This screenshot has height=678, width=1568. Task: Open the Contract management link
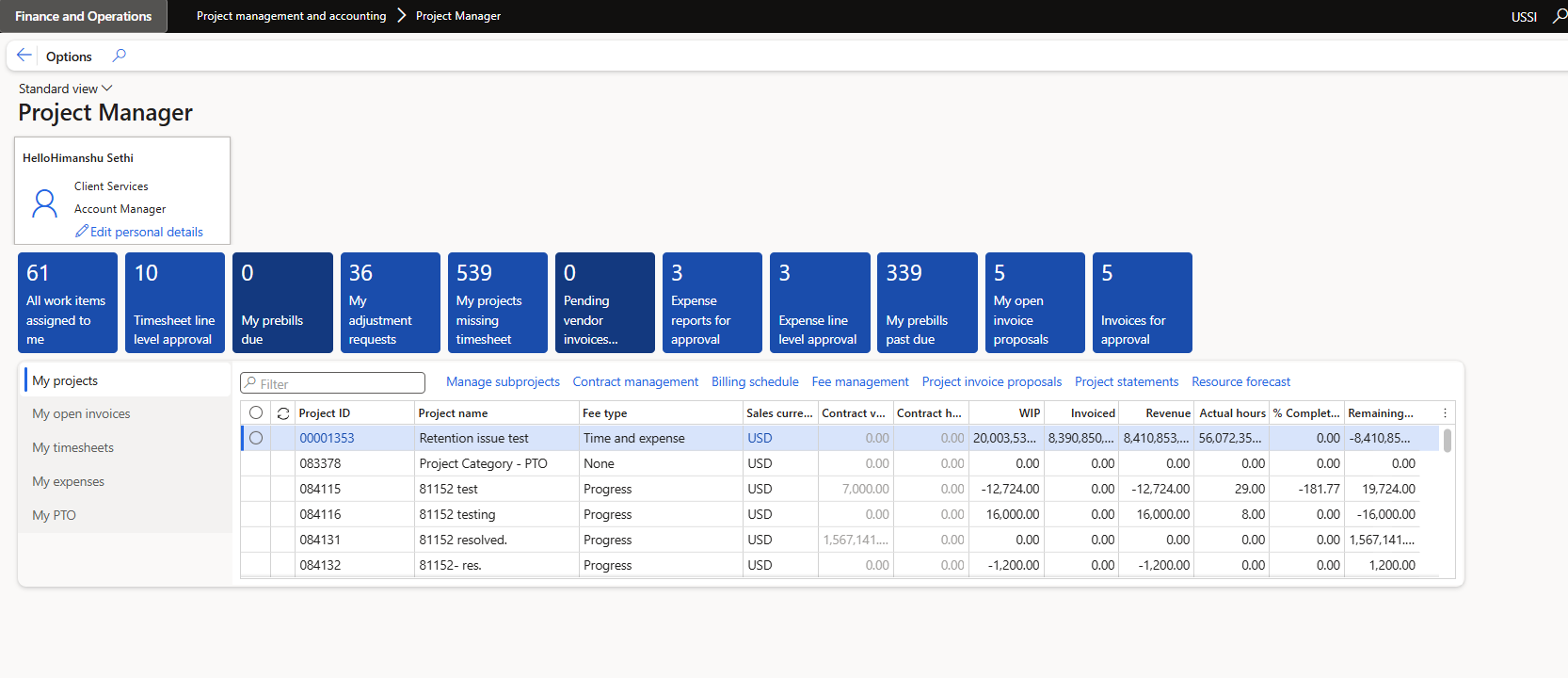point(635,382)
